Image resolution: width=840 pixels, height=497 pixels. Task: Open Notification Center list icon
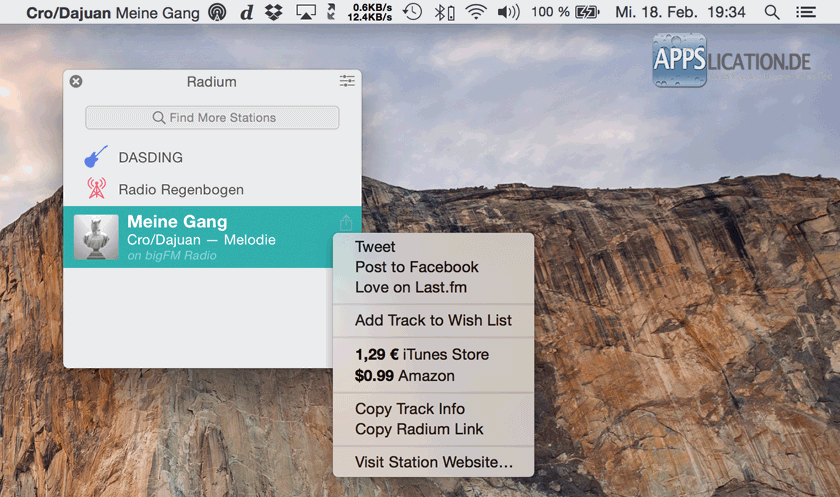pyautogui.click(x=806, y=12)
